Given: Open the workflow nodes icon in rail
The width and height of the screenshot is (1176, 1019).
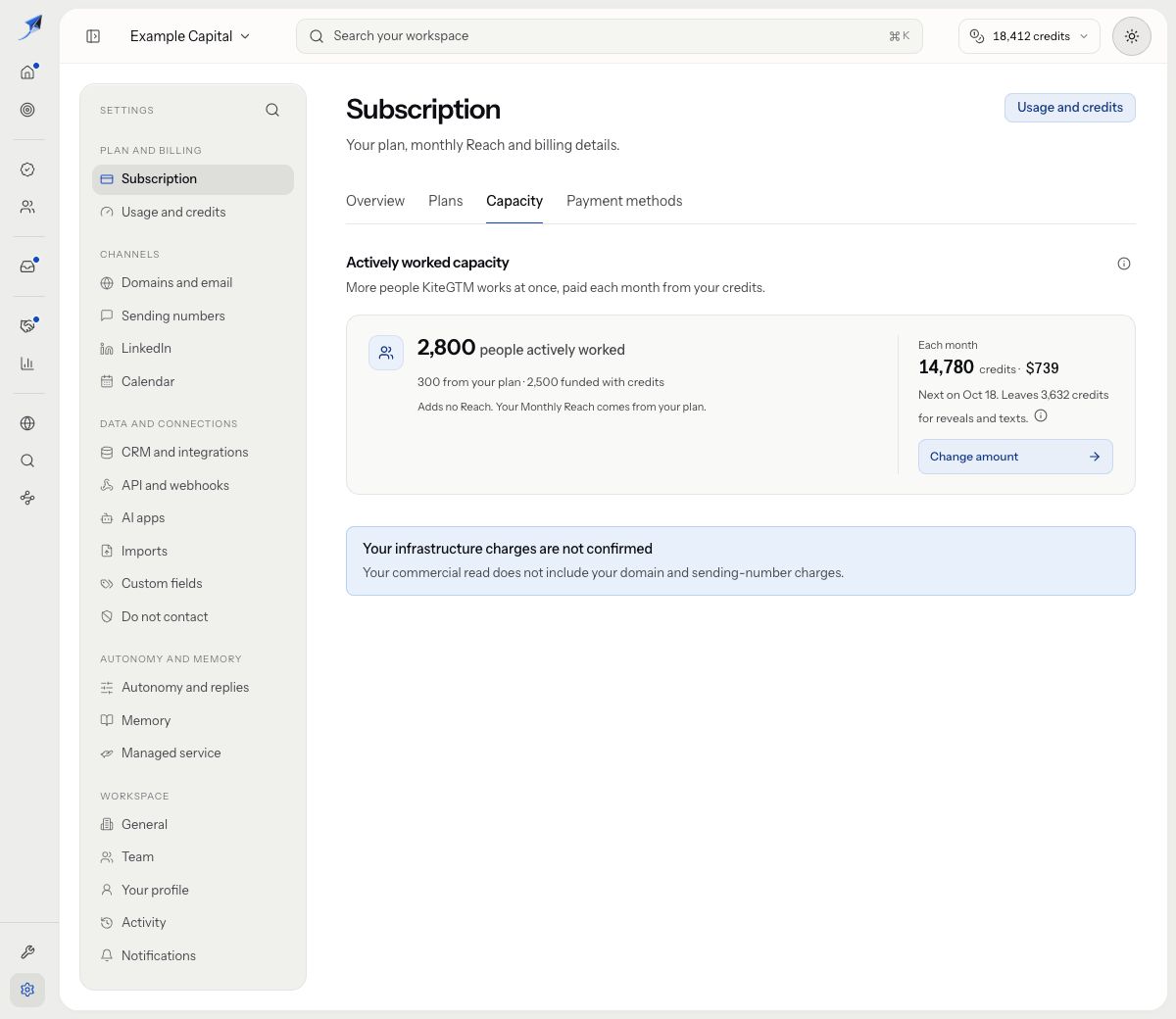Looking at the screenshot, I should [x=27, y=498].
